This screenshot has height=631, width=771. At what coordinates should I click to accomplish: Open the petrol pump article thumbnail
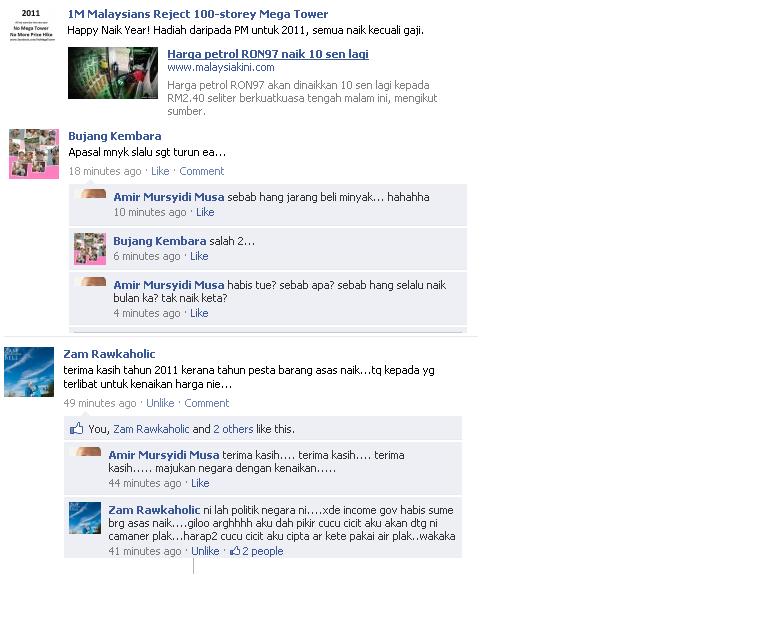[113, 73]
